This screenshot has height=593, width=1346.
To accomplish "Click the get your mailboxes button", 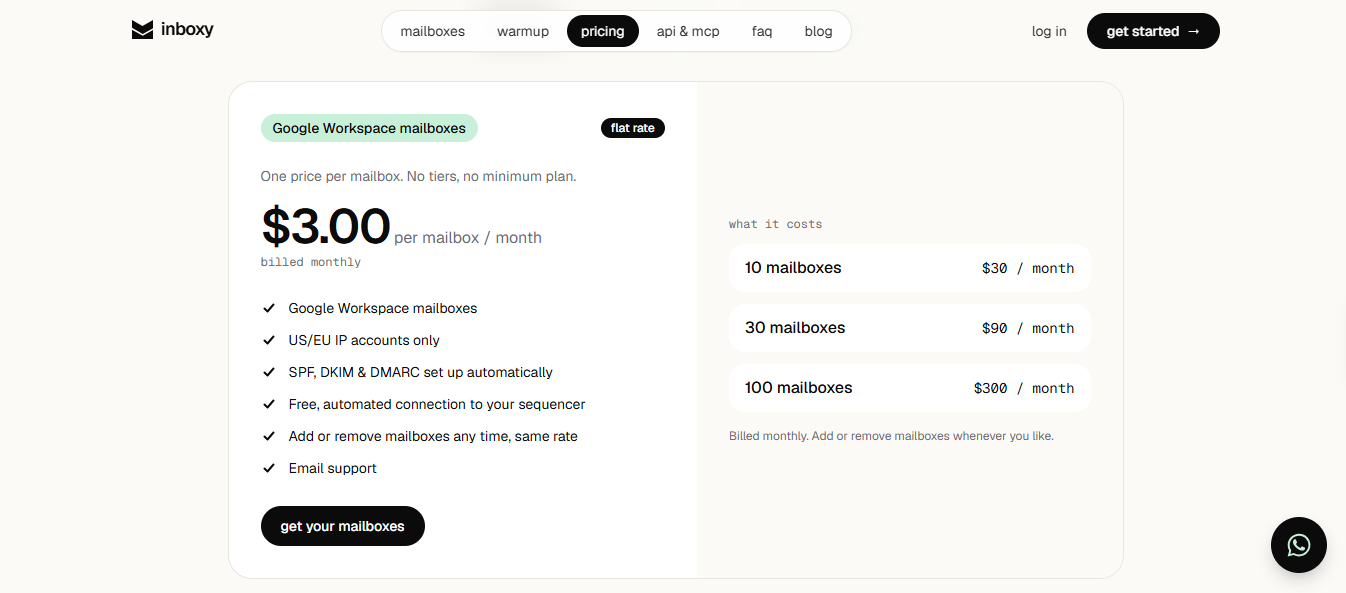I will [x=343, y=526].
